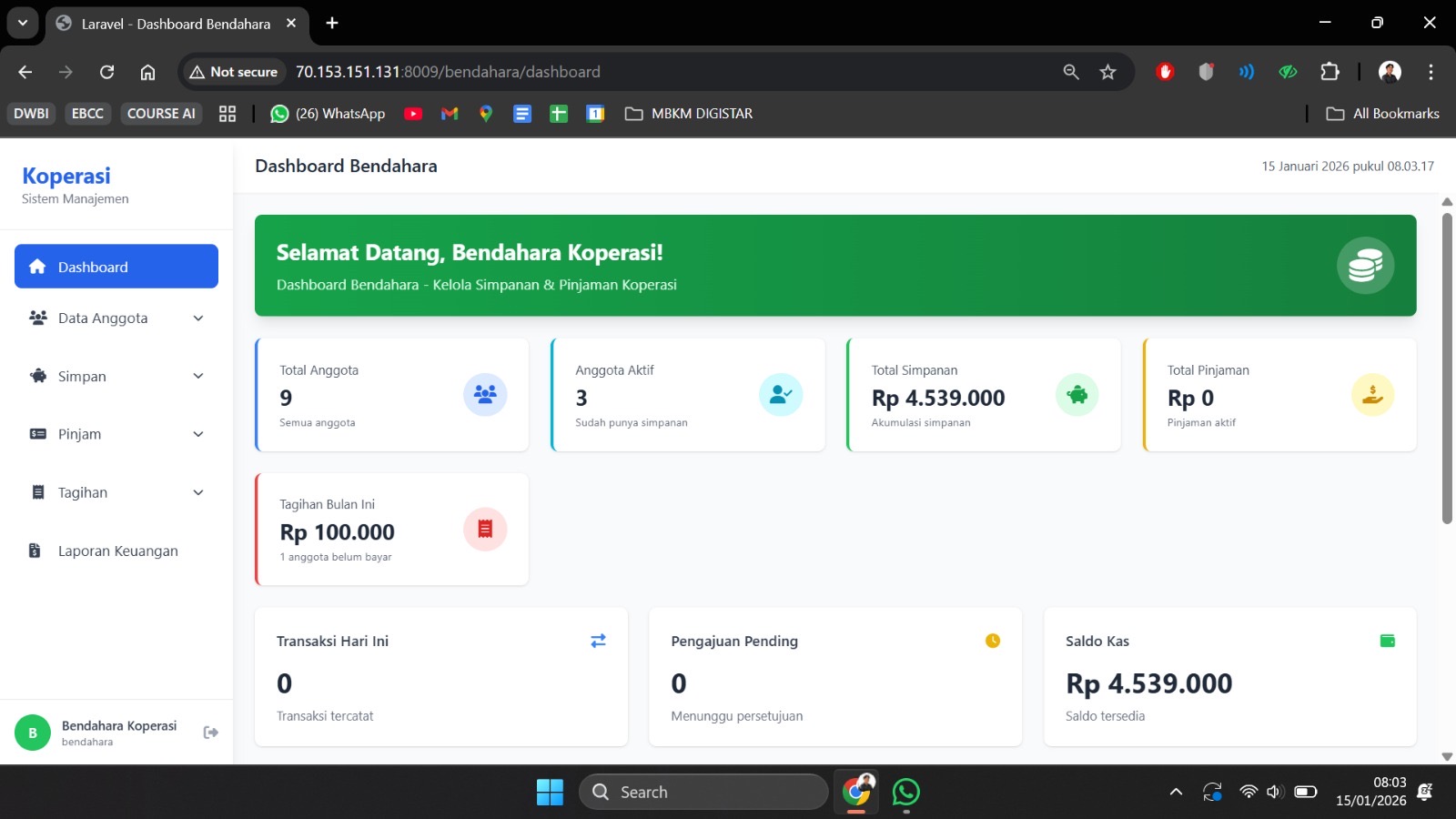
Task: Click the coins icon in welcome banner
Action: coord(1365,266)
